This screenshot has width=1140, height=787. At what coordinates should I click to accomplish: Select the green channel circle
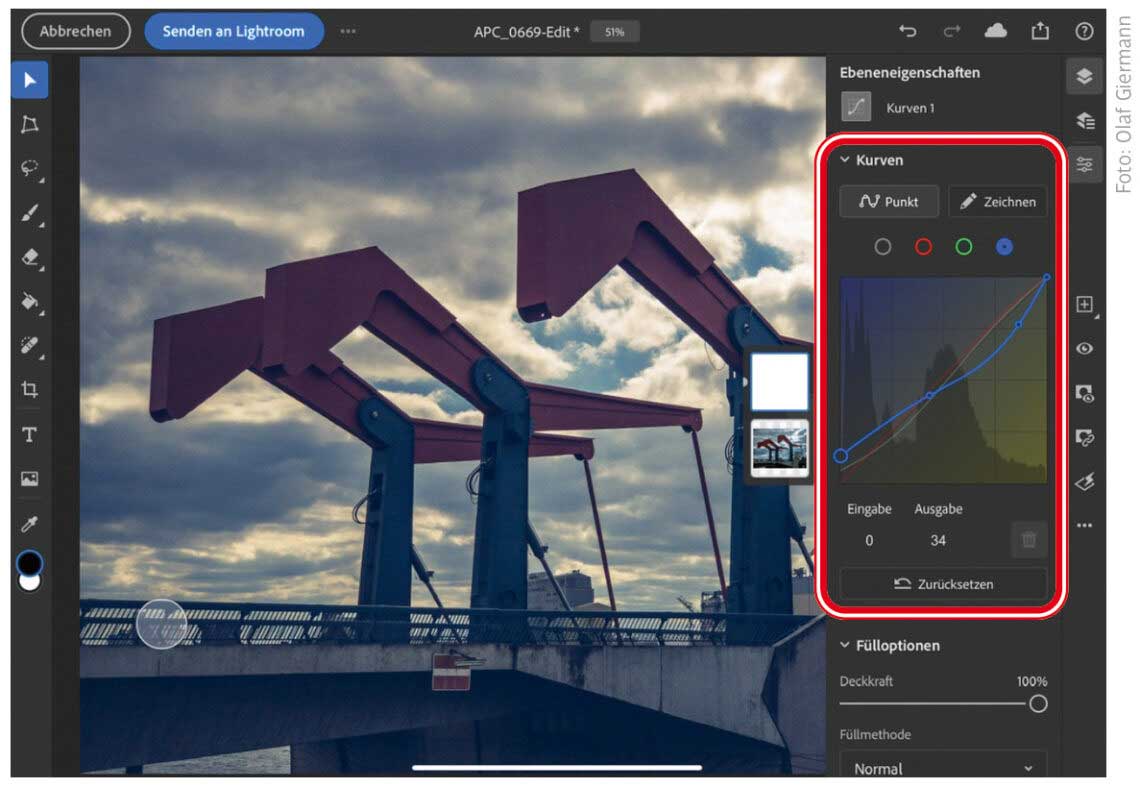point(963,246)
